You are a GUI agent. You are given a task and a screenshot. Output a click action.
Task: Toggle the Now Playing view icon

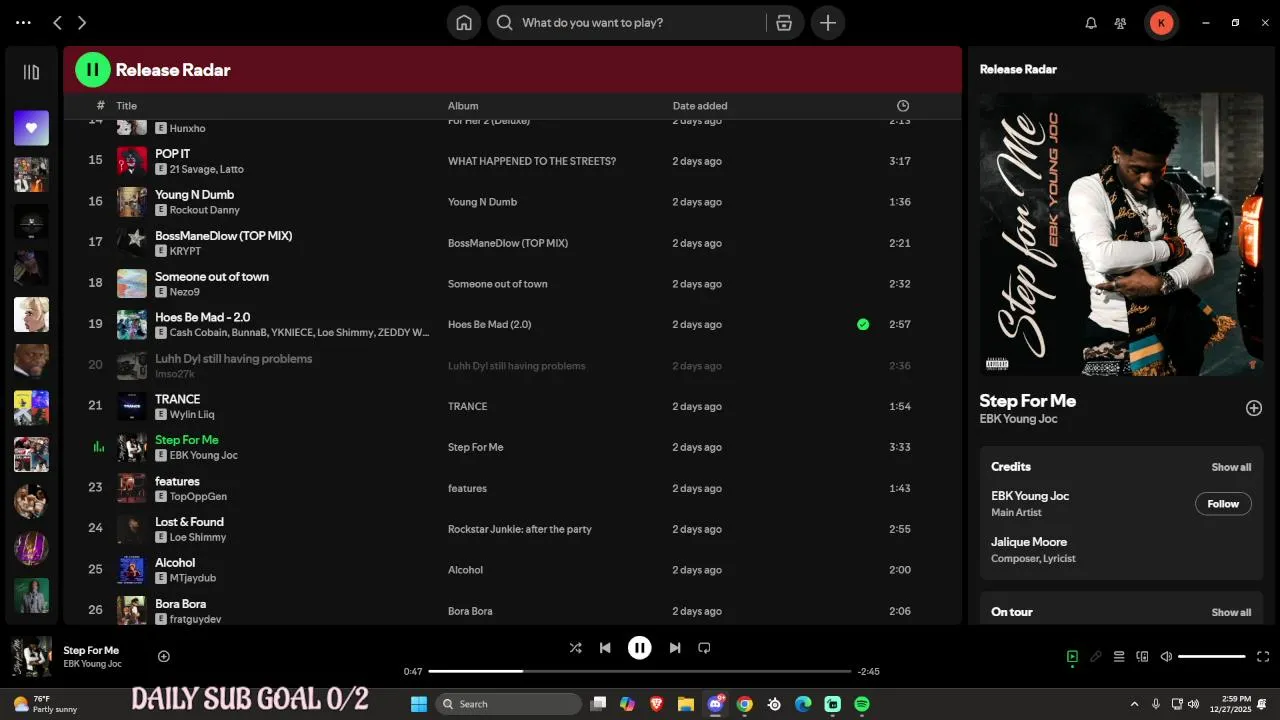point(1072,657)
